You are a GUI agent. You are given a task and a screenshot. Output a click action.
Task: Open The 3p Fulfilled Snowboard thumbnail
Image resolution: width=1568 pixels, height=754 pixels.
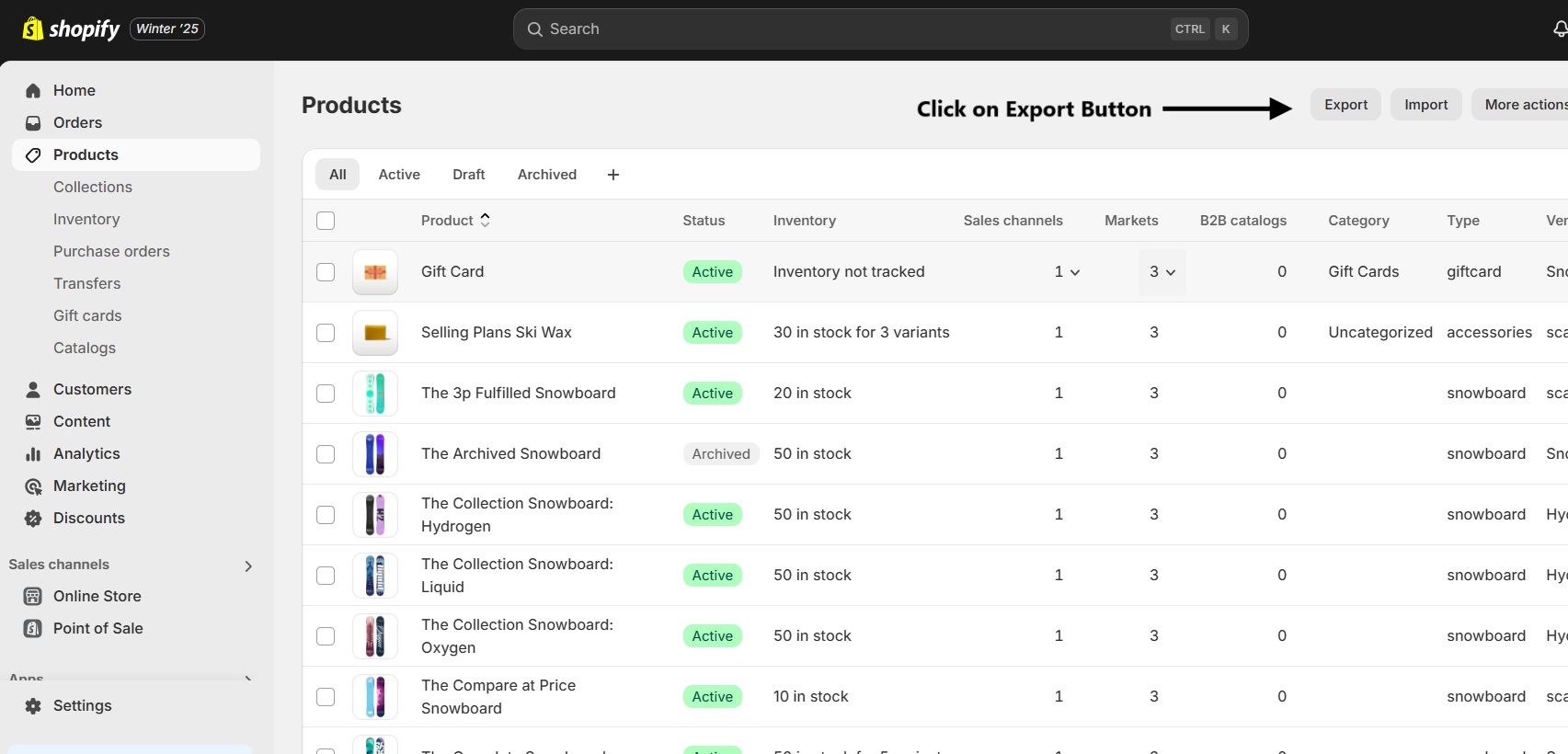point(375,394)
